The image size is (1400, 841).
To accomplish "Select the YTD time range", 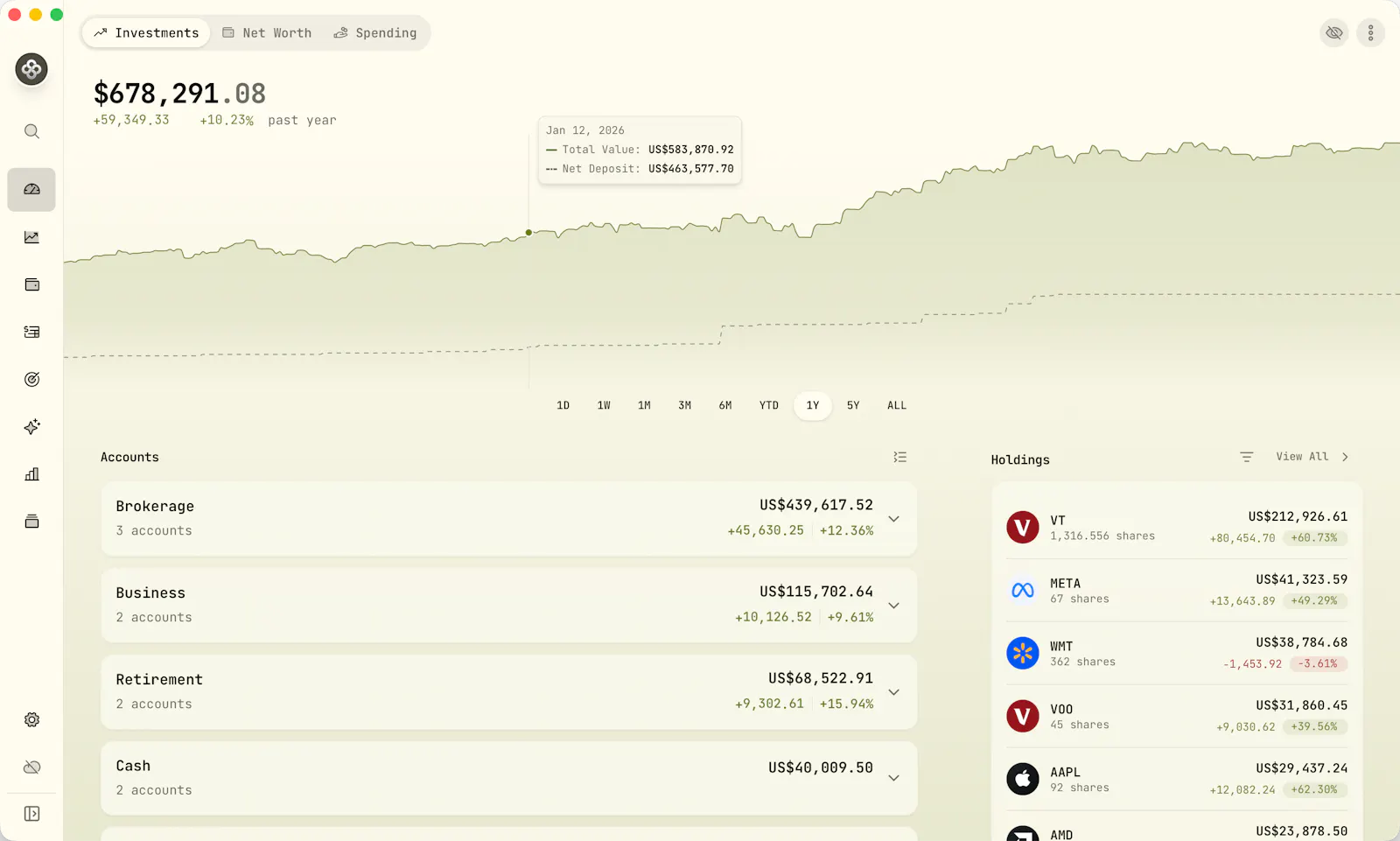I will pos(768,405).
